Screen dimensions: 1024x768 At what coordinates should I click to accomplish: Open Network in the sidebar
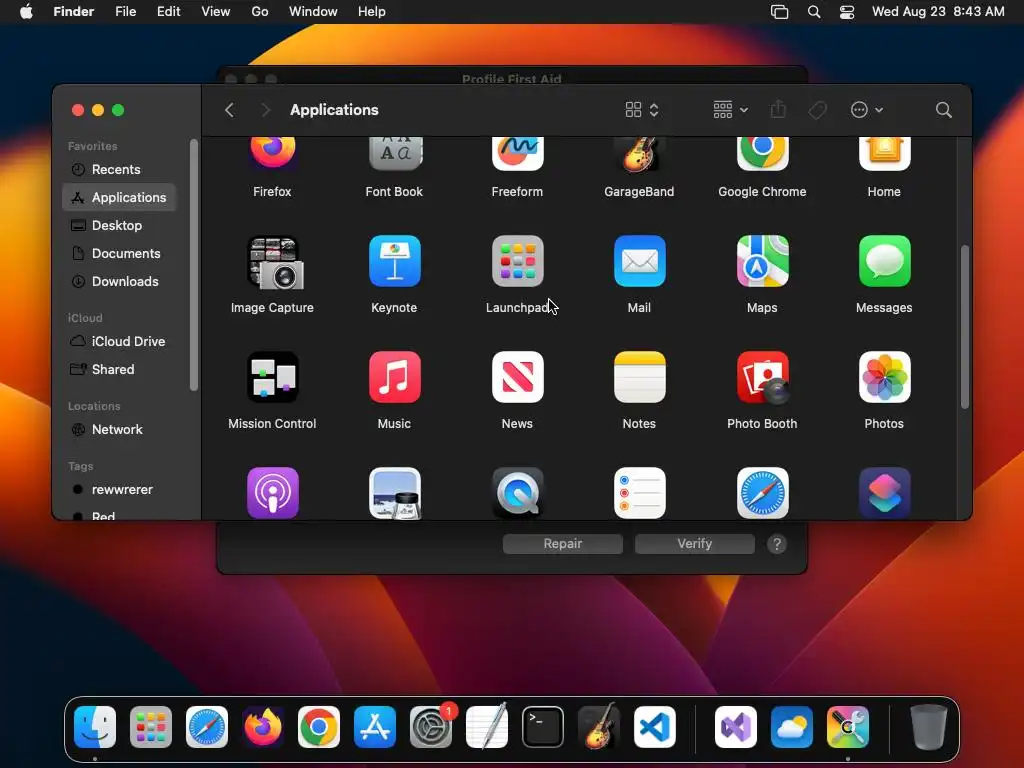coord(119,430)
